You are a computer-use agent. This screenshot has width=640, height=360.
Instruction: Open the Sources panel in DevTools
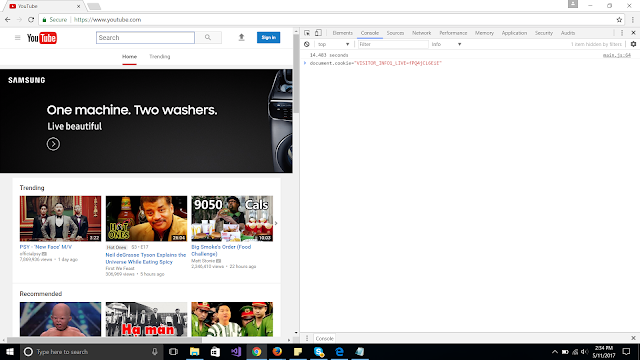(395, 33)
